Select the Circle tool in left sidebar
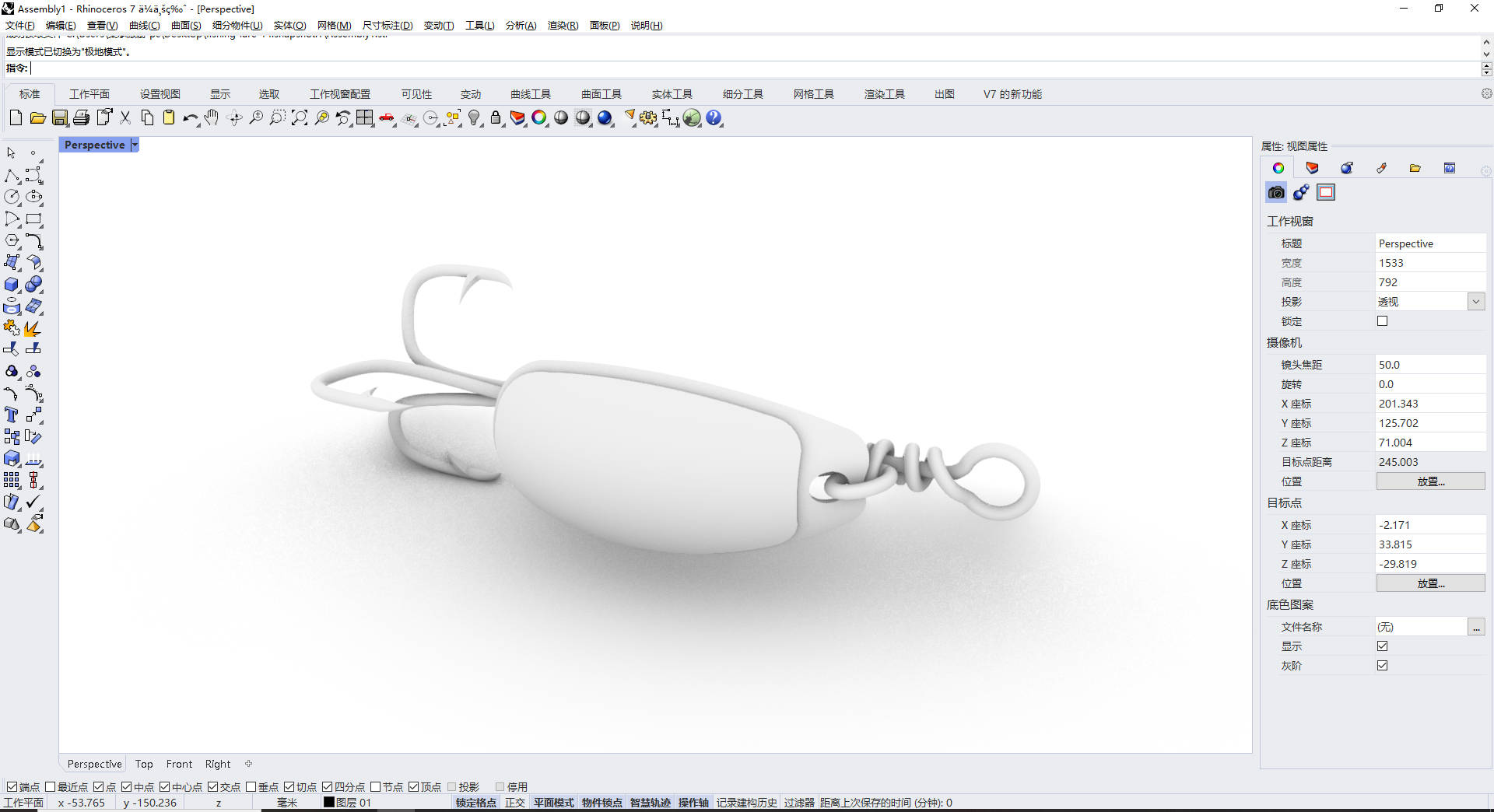Screen dimensions: 1494x812 [x=12, y=198]
